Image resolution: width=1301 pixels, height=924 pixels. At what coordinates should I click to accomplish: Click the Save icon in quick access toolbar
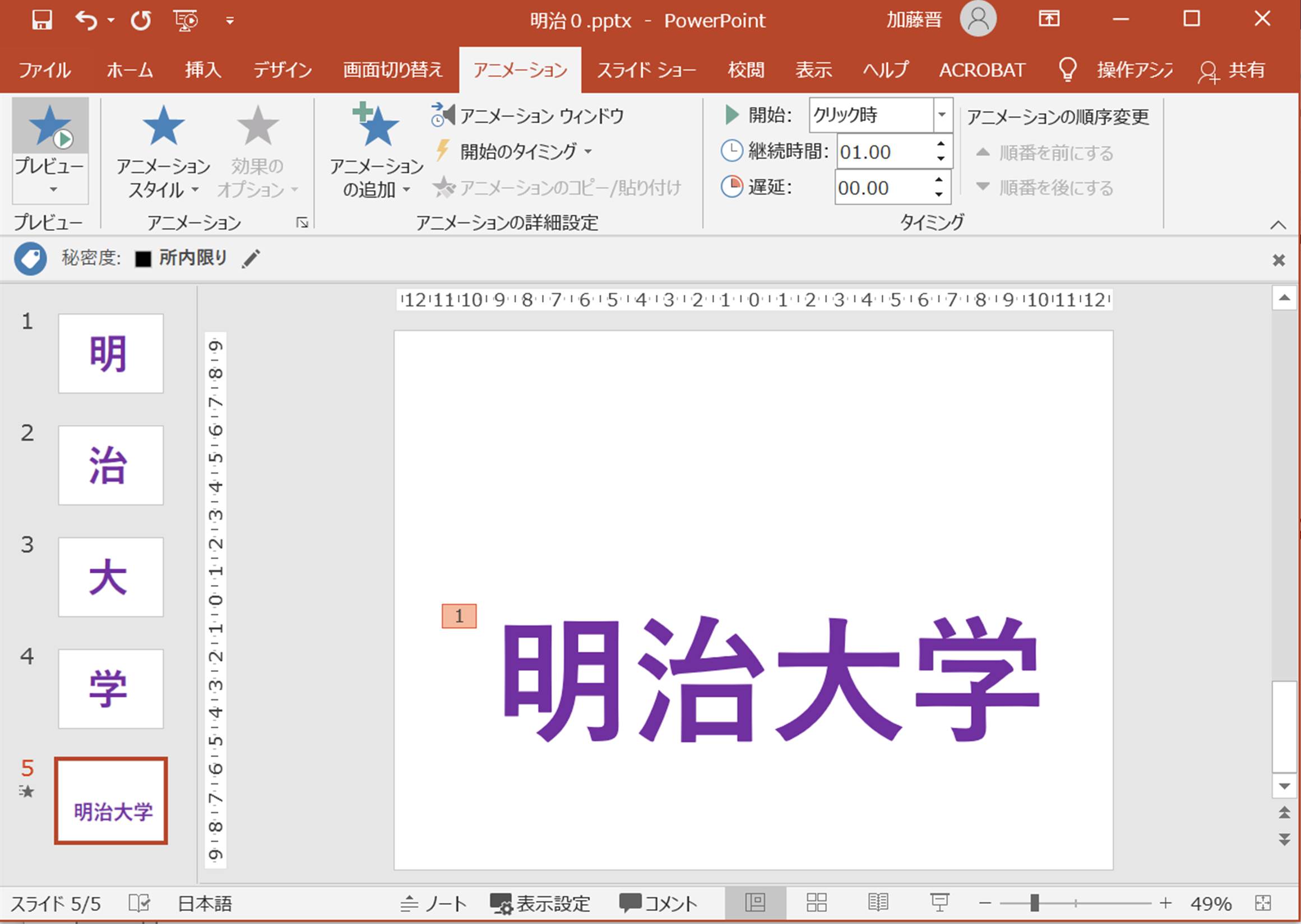pos(41,21)
